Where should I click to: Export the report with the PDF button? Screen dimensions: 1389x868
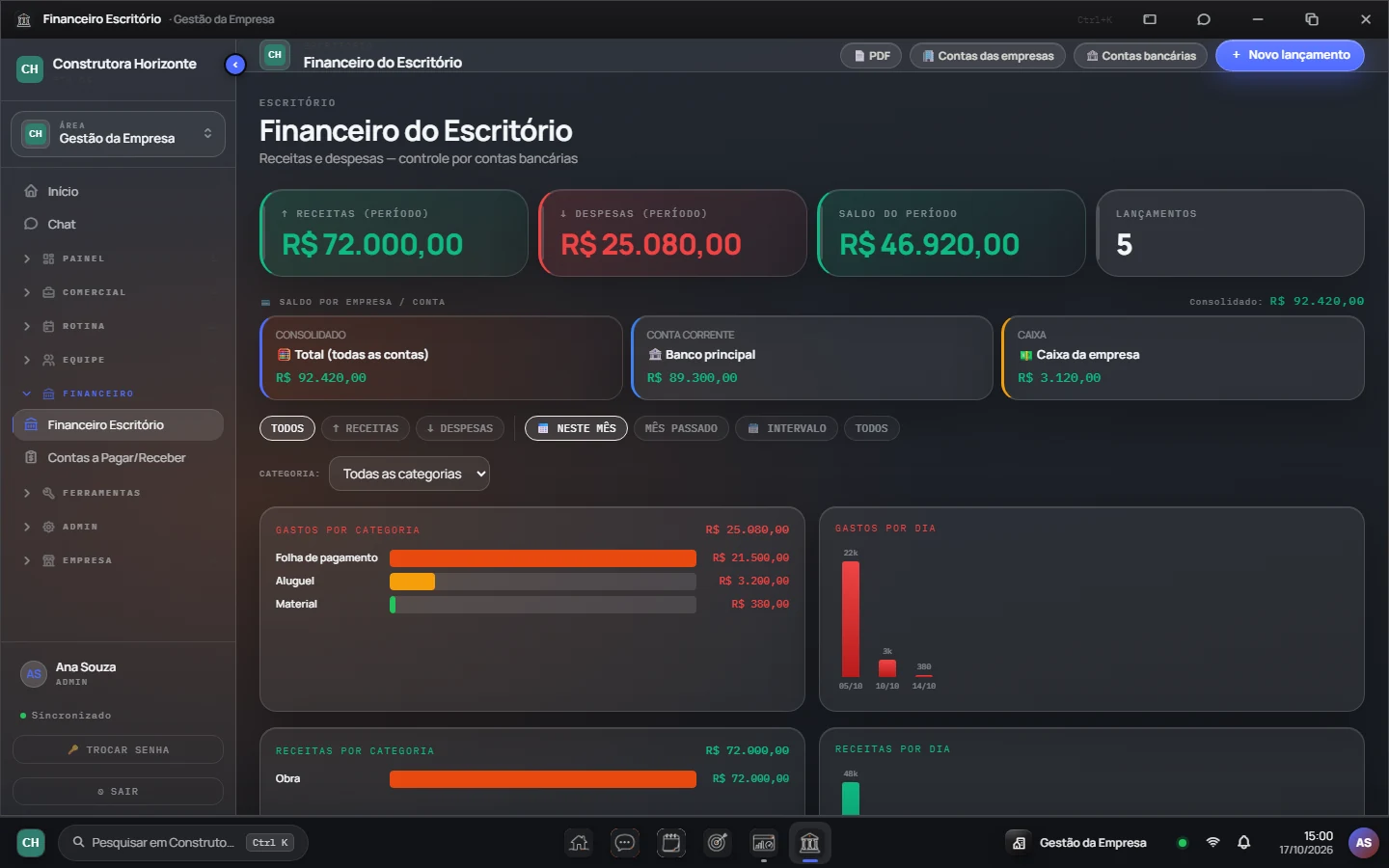click(x=871, y=56)
